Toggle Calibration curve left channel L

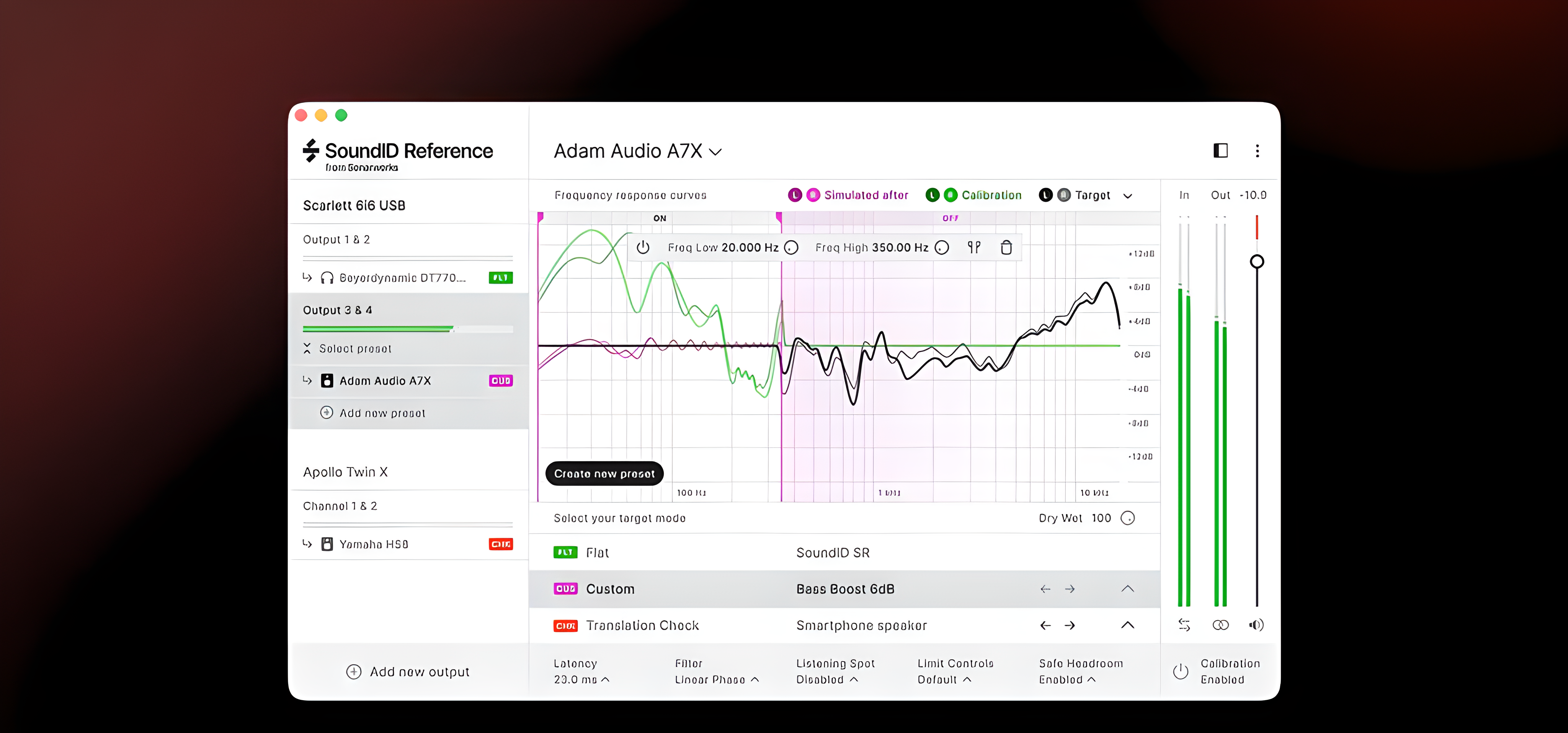click(933, 195)
